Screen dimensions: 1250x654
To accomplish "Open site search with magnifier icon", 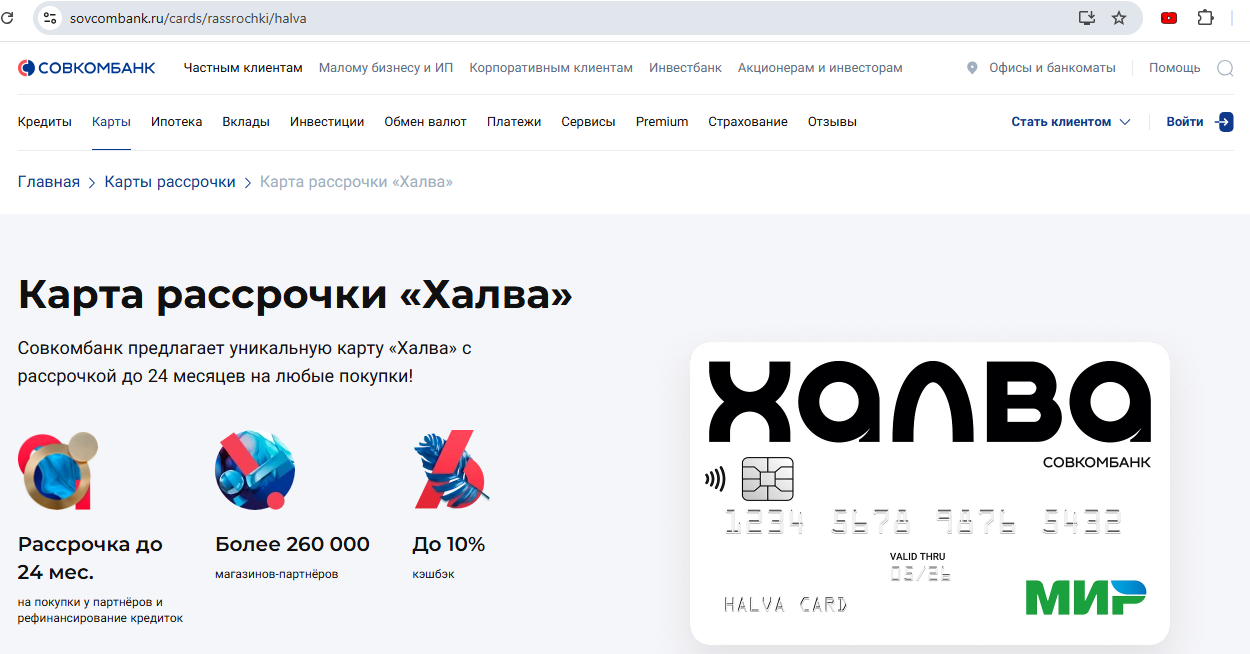I will 1225,68.
